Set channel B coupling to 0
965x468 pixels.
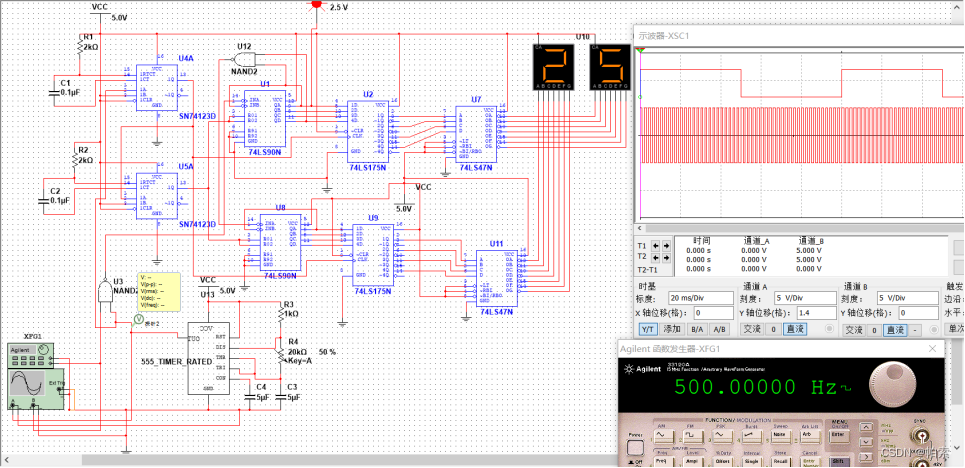(875, 330)
